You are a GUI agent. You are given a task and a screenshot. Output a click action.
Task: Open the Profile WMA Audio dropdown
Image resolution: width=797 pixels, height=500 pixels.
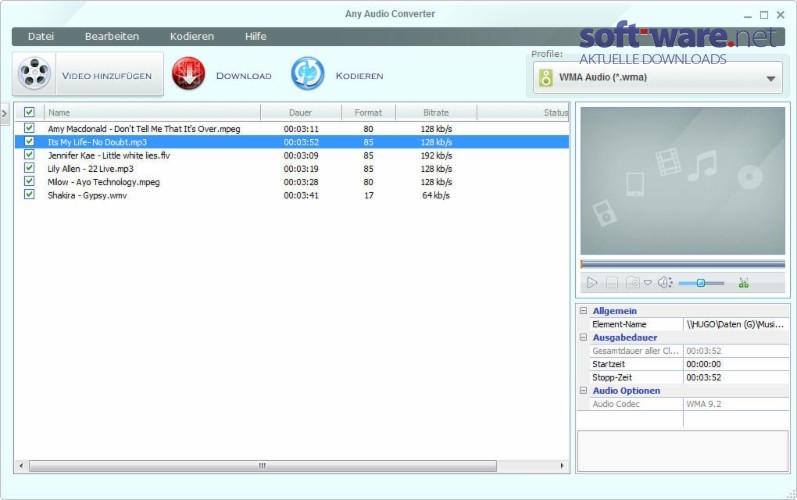point(658,78)
